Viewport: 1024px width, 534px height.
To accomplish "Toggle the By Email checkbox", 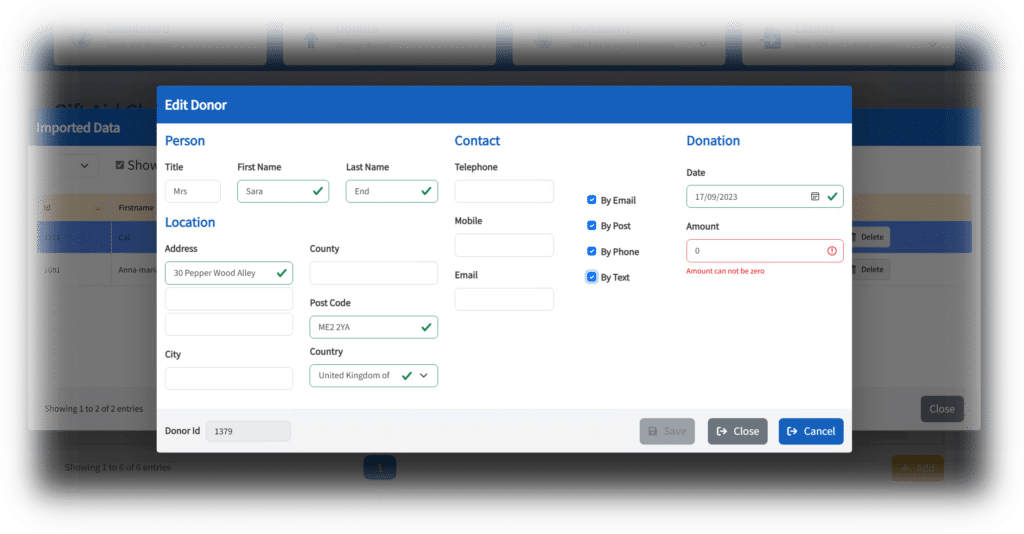I will (x=592, y=200).
